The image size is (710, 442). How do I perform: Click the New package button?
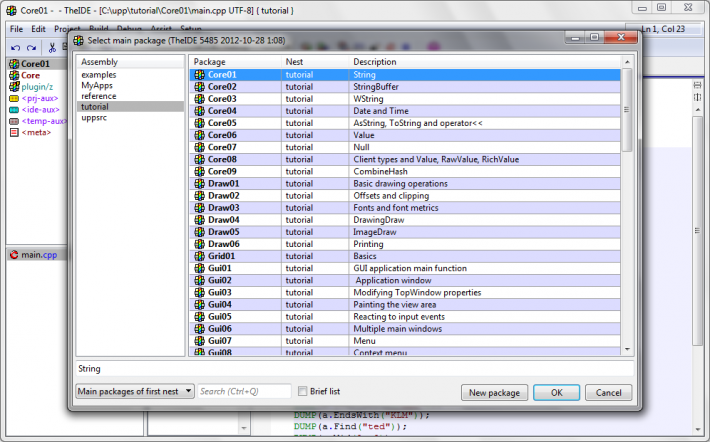click(494, 393)
